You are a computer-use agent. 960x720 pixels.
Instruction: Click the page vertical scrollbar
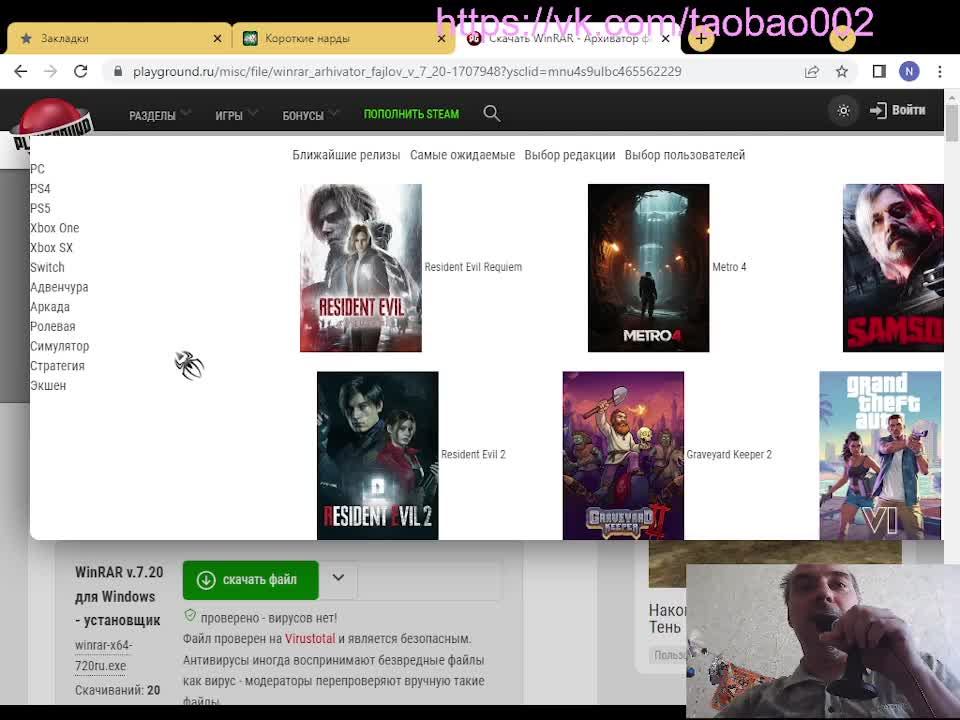(x=951, y=124)
